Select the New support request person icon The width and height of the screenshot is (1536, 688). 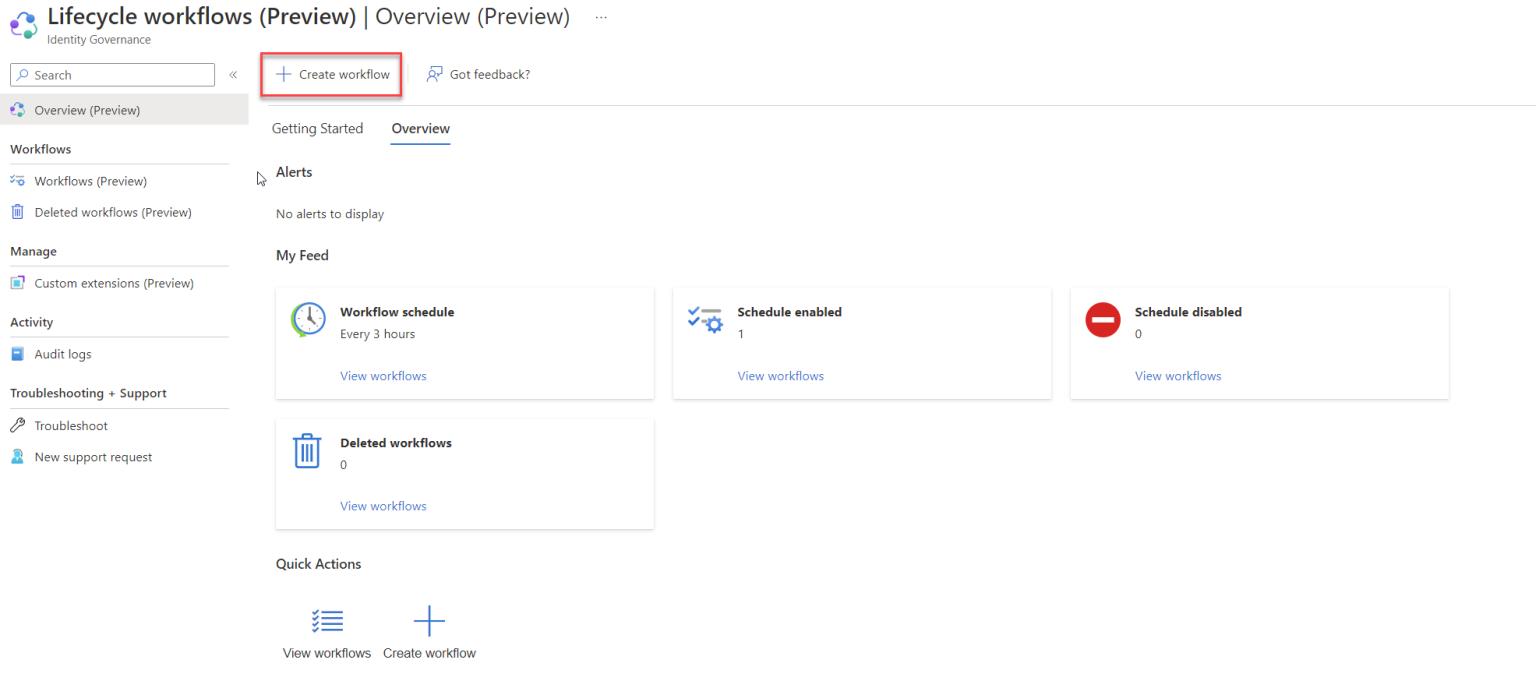tap(17, 456)
